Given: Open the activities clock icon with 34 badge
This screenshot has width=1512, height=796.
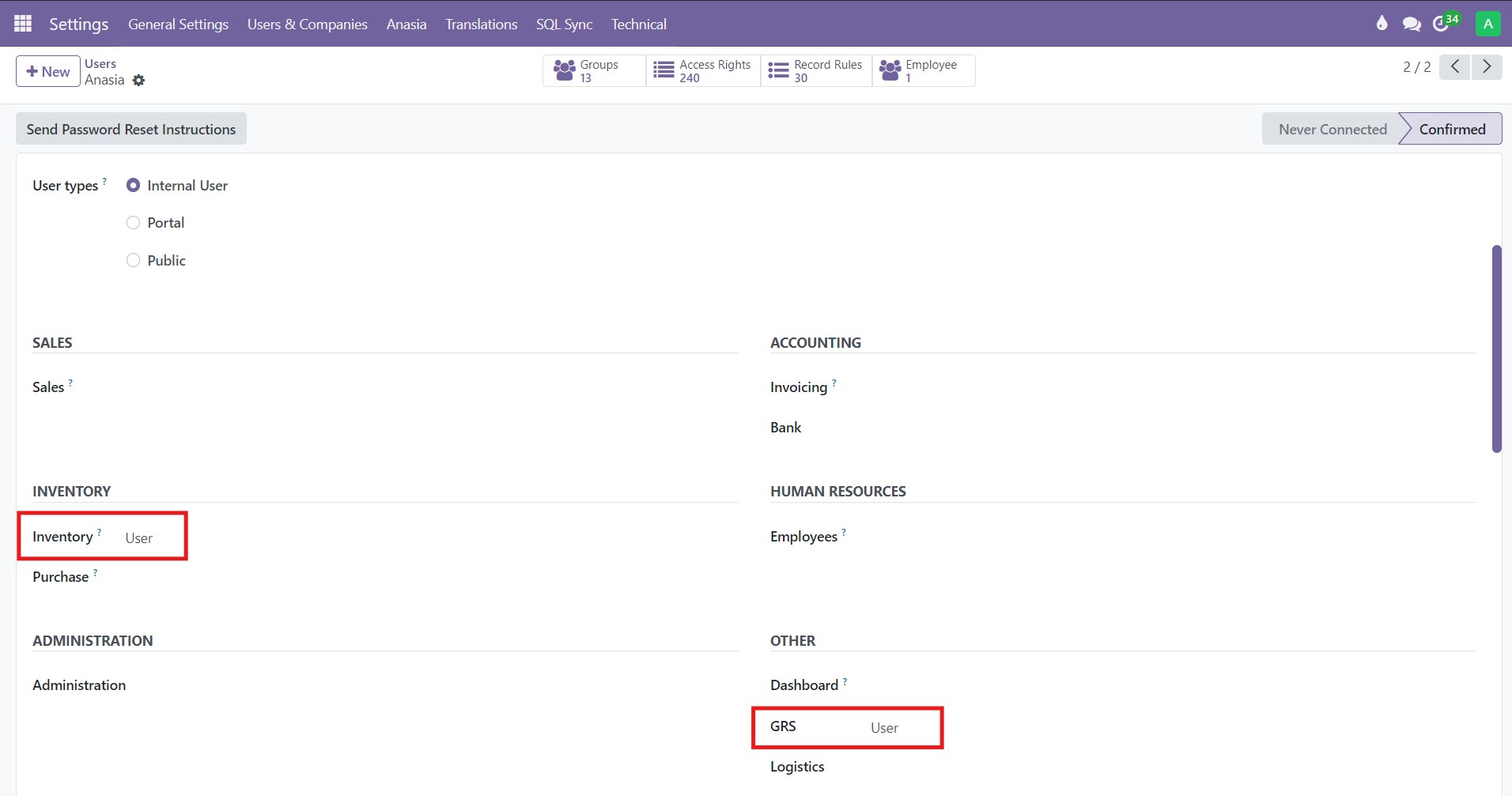Looking at the screenshot, I should pos(1444,24).
